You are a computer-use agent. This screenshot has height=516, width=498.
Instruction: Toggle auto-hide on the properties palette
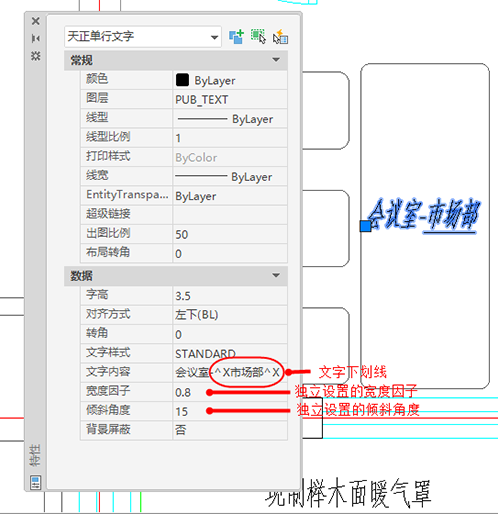pyautogui.click(x=36, y=38)
